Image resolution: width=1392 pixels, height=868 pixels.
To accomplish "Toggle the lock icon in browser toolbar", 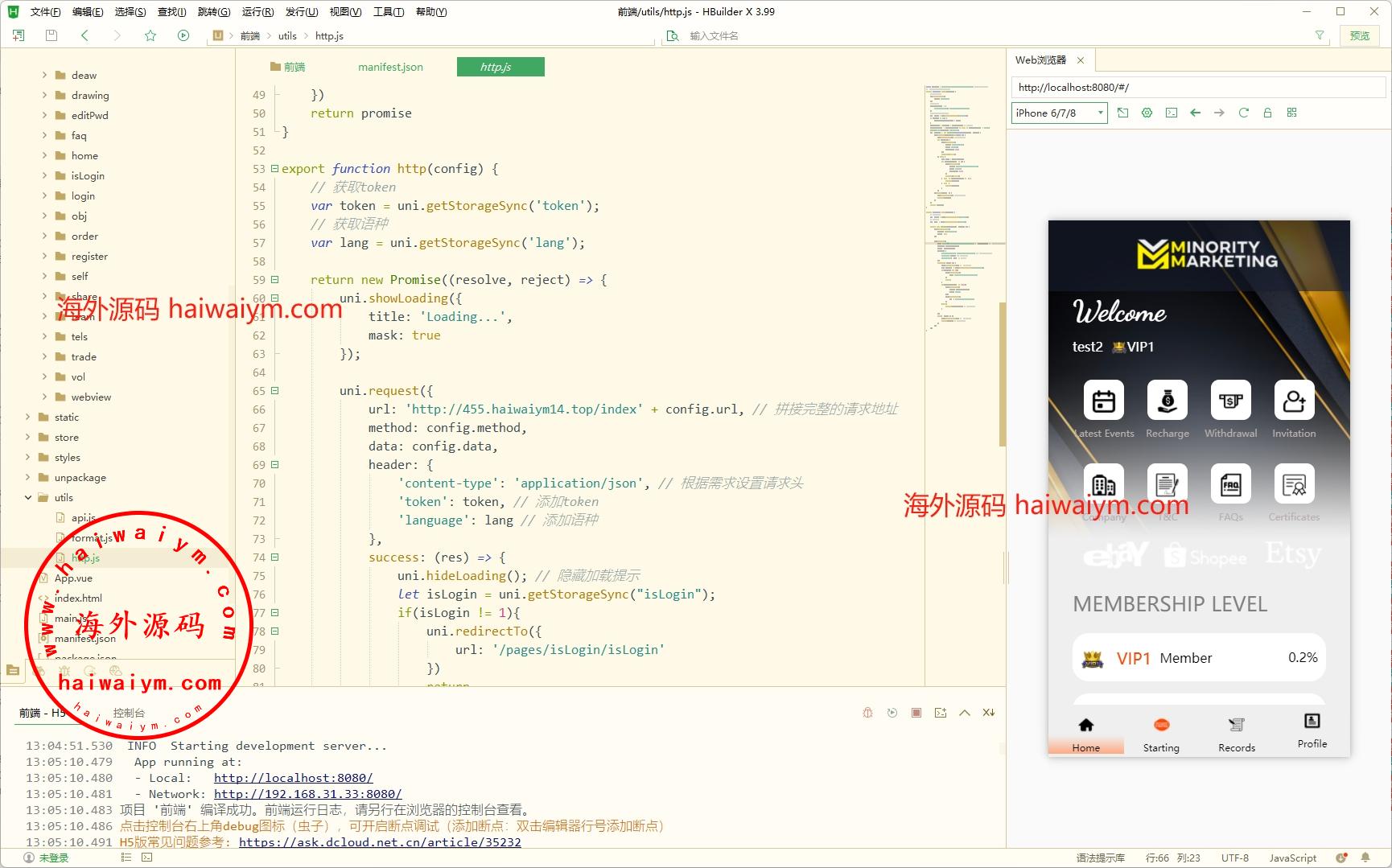I will coord(1267,113).
